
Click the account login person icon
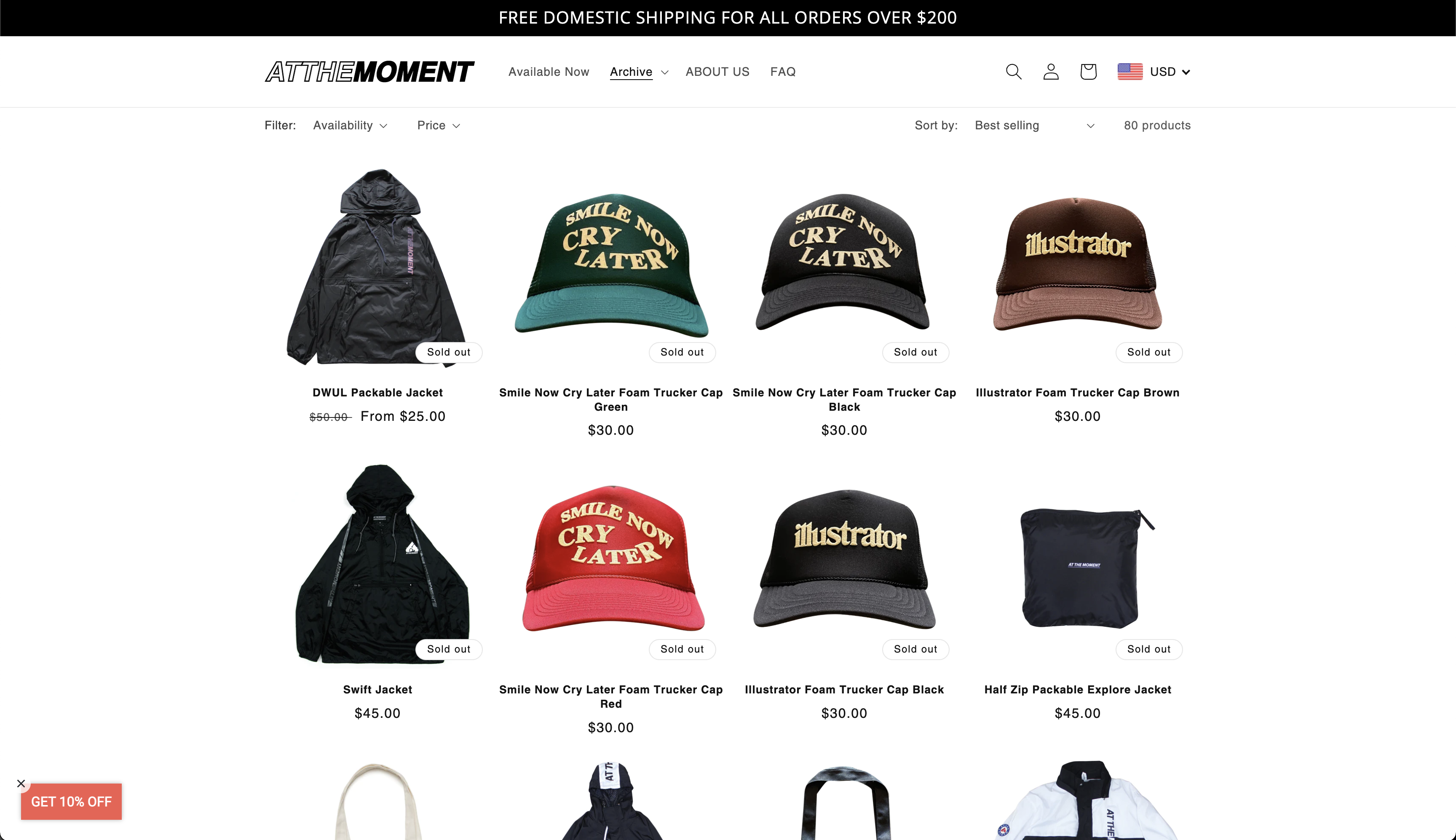1051,72
